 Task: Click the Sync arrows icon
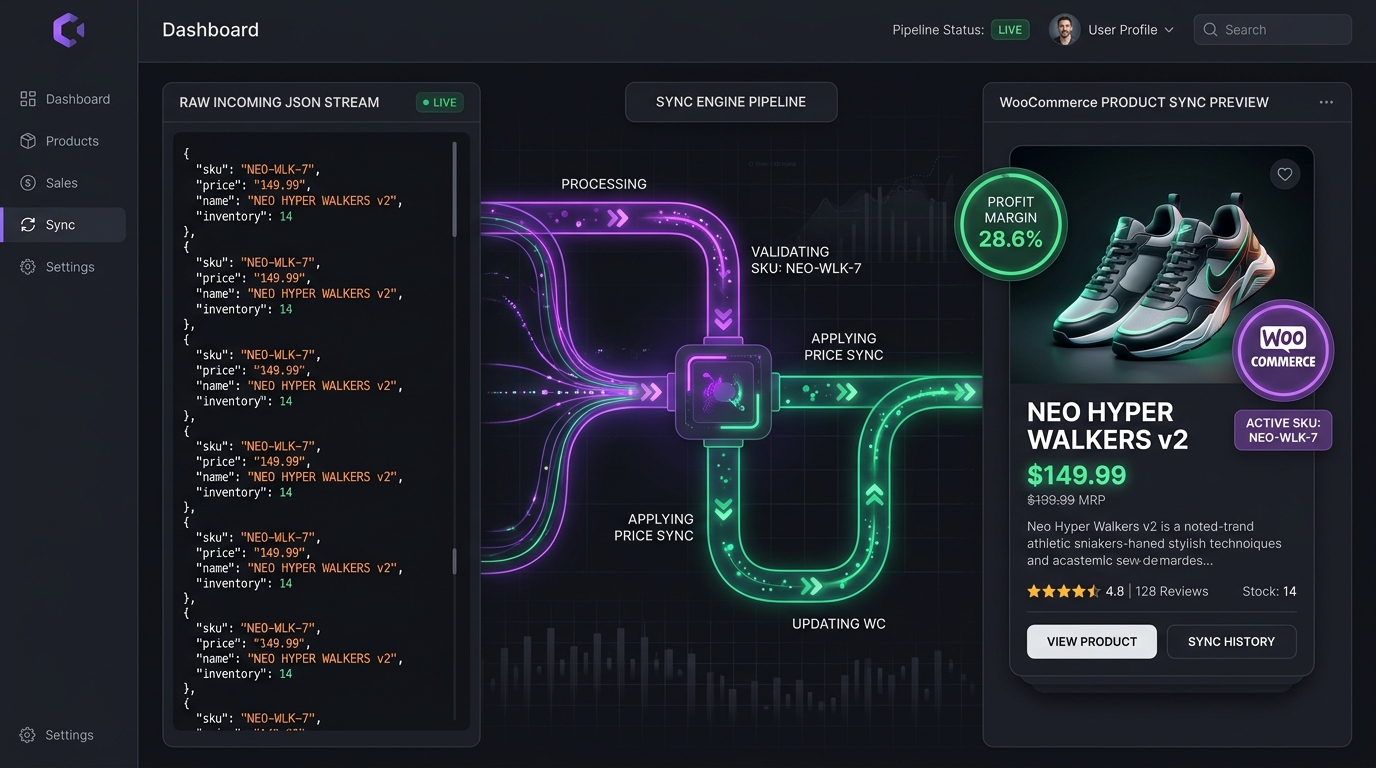point(28,225)
